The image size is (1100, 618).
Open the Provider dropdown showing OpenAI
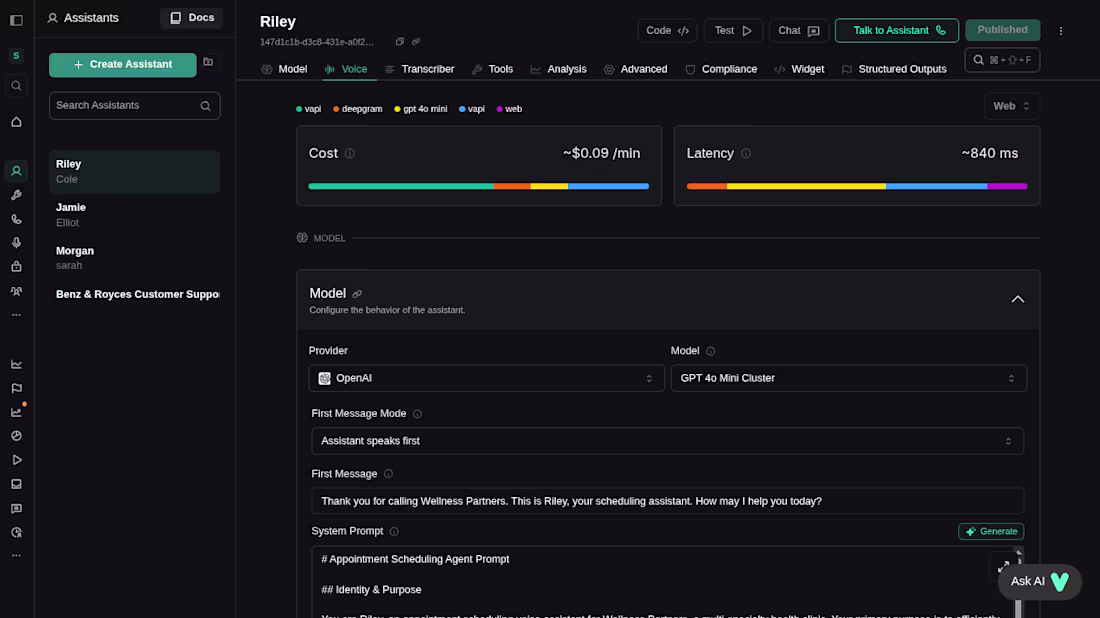(486, 378)
